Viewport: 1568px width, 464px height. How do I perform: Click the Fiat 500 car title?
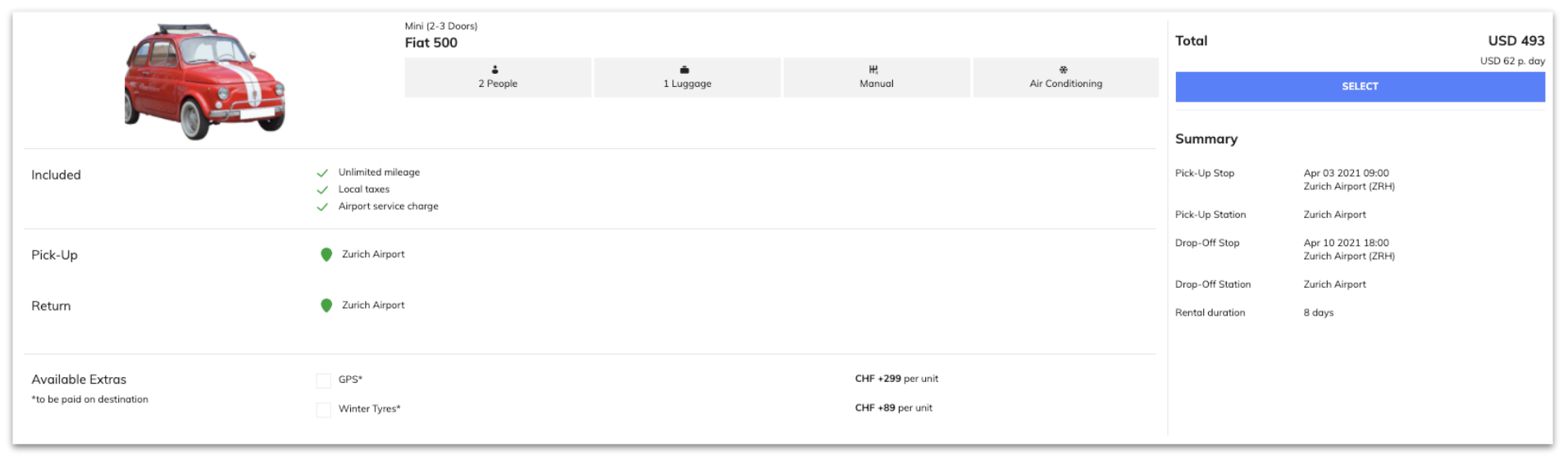[431, 43]
